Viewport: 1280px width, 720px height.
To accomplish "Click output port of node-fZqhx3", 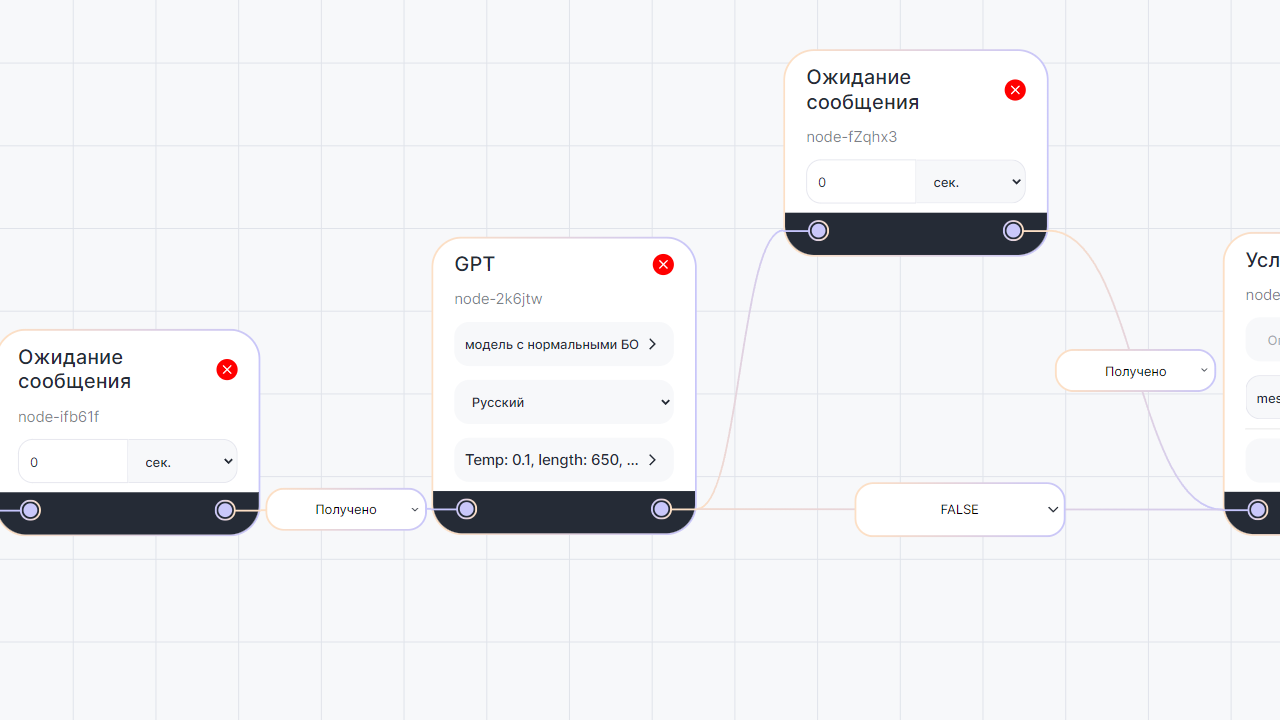I will coord(1013,231).
